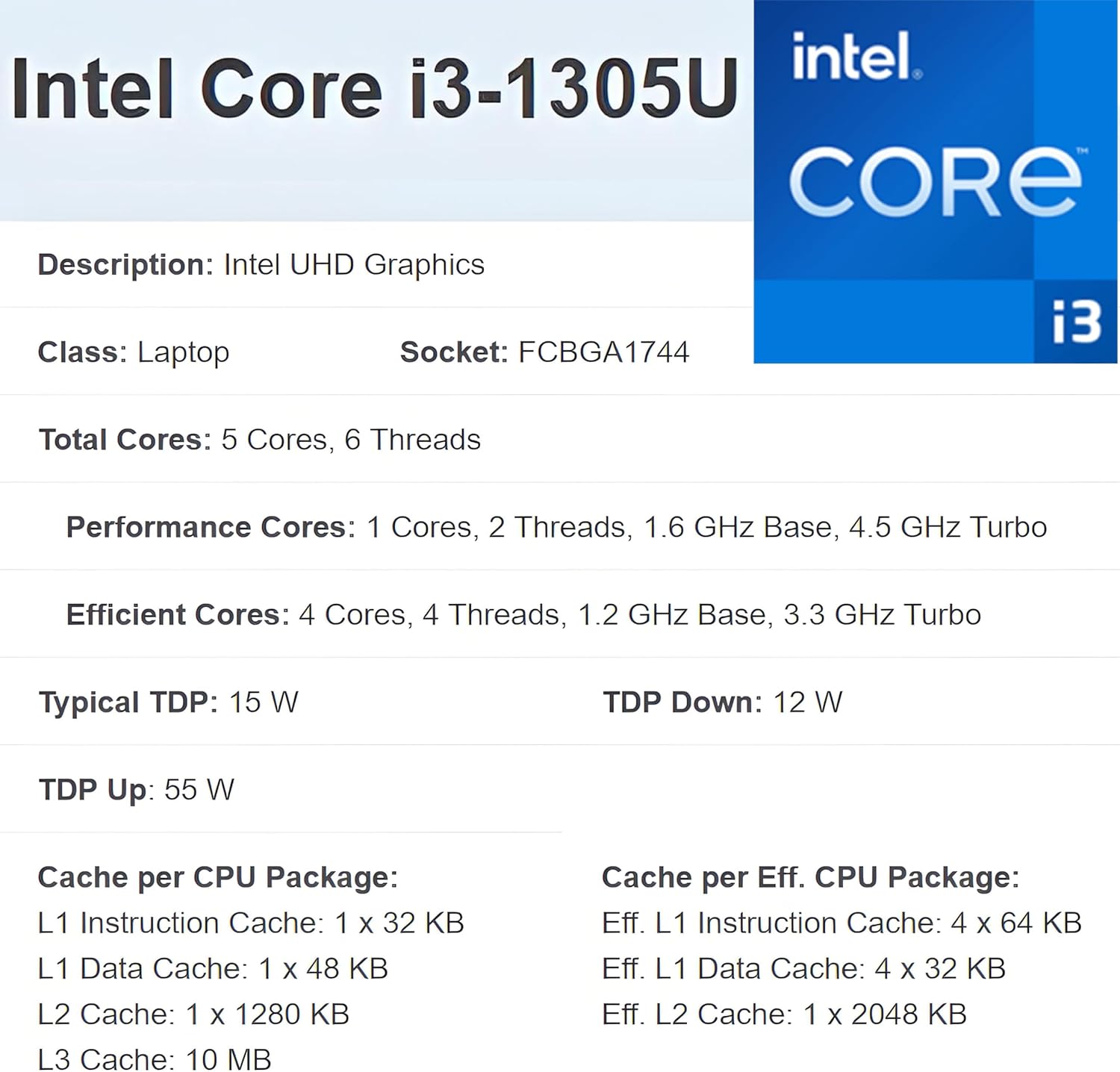Click the Eff. L2 Cache: 1 x 2048 KB line
Viewport: 1120px width, 1072px height.
click(784, 1015)
